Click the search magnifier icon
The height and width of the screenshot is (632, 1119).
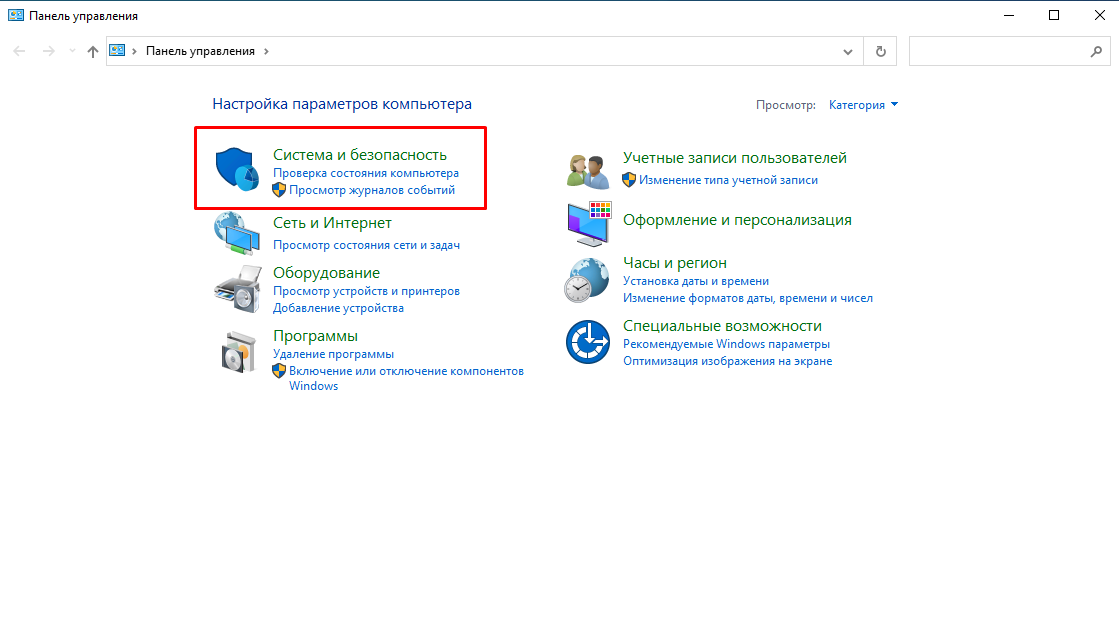[1096, 51]
